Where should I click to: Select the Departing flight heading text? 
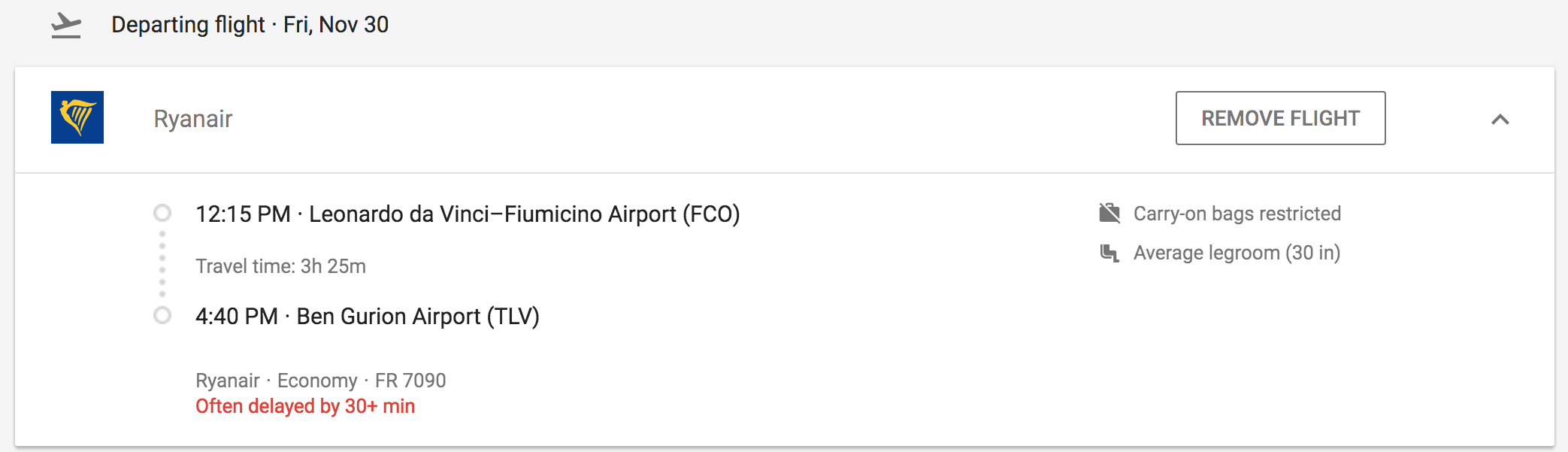tap(188, 25)
